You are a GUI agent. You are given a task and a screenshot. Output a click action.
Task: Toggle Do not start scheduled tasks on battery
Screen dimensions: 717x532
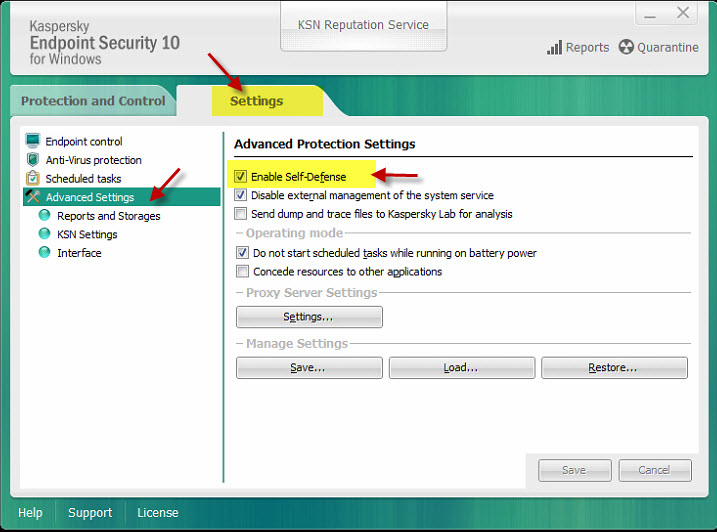pyautogui.click(x=242, y=253)
